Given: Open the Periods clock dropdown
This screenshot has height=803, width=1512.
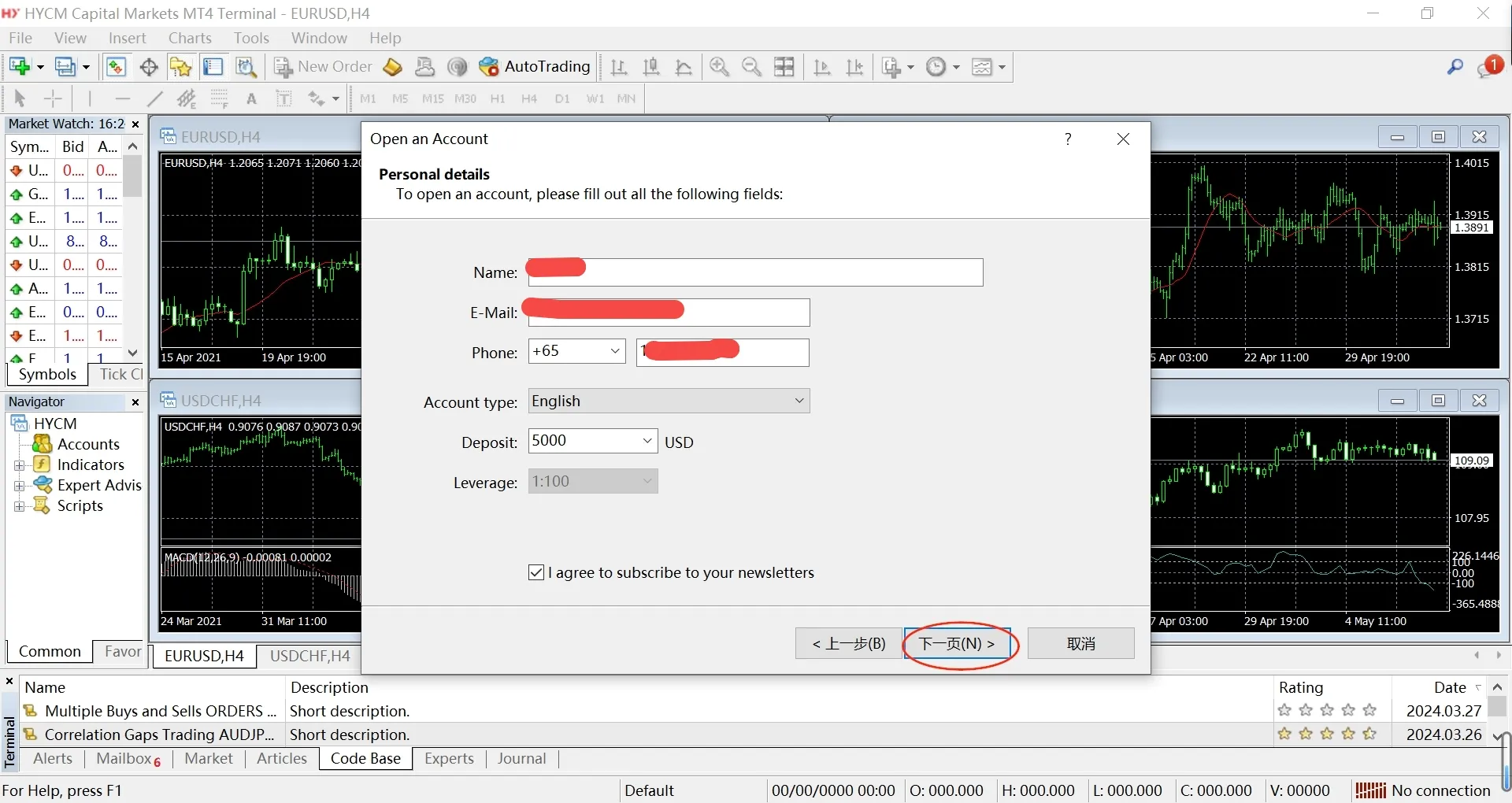Looking at the screenshot, I should point(943,67).
